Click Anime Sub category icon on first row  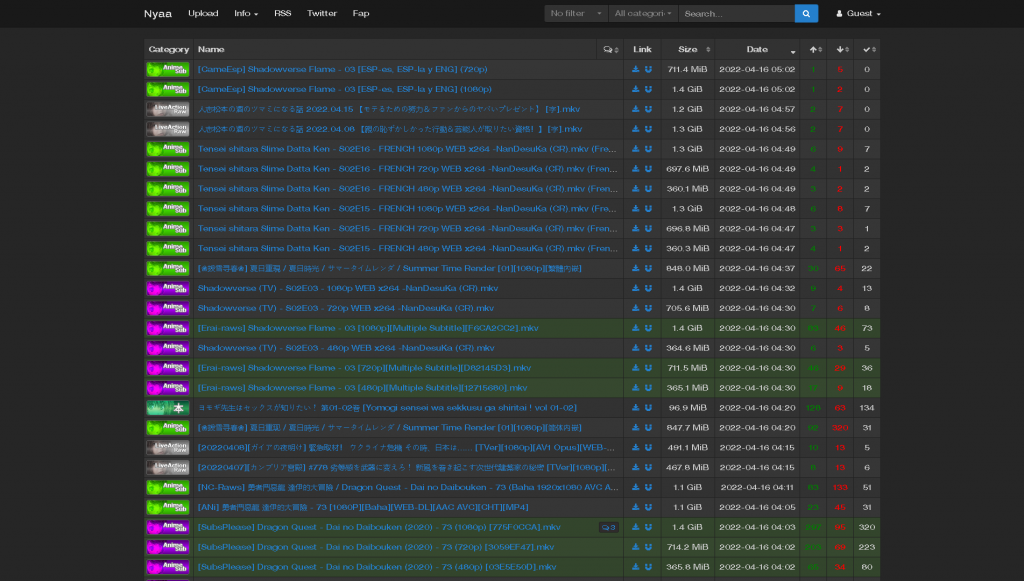[x=168, y=69]
